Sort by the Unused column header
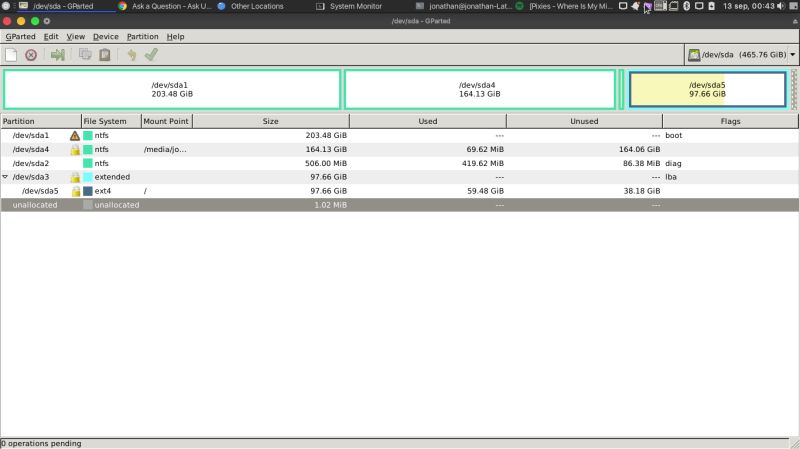This screenshot has width=800, height=449. [584, 121]
